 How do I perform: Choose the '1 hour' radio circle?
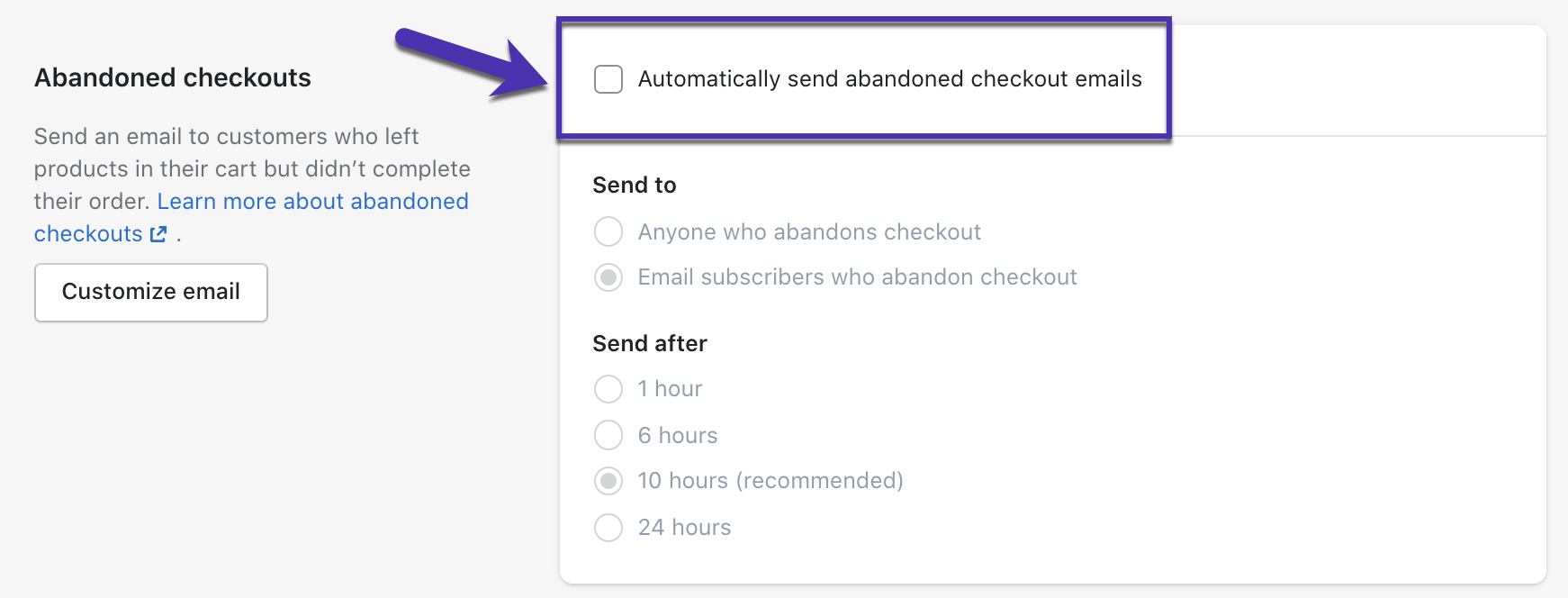point(608,389)
